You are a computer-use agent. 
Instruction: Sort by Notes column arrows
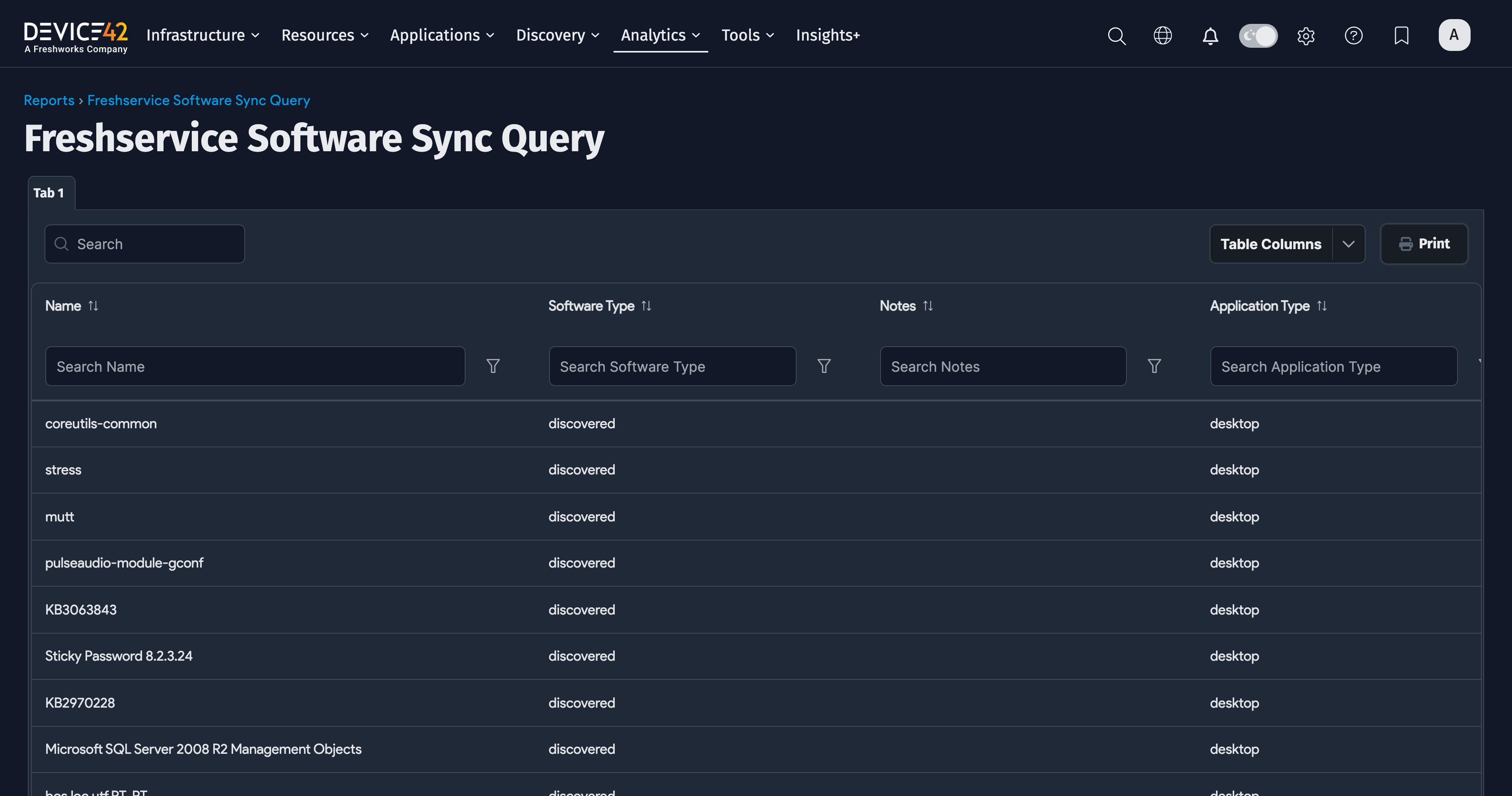click(928, 306)
